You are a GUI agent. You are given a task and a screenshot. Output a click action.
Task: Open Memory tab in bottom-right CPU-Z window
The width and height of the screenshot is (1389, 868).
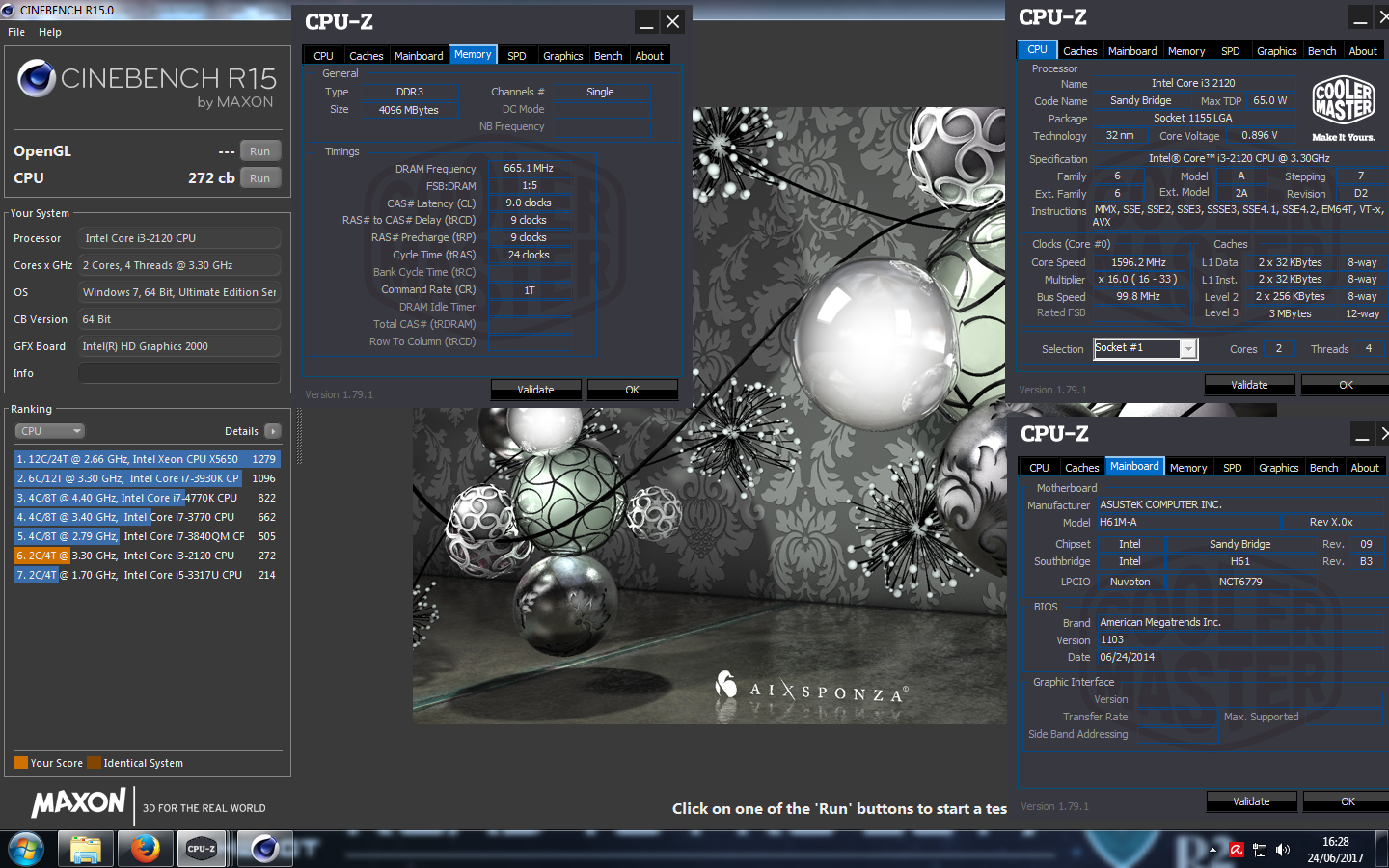pos(1188,468)
